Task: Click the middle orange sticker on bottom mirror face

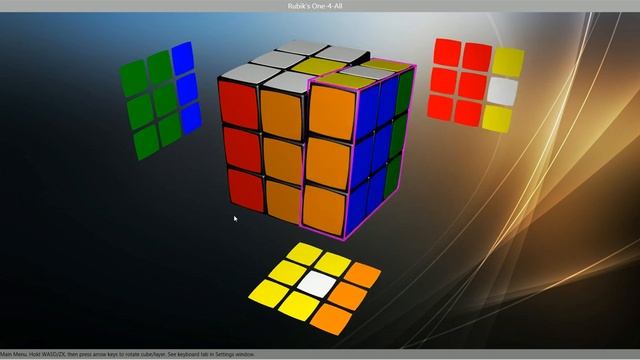Action: [x=347, y=296]
